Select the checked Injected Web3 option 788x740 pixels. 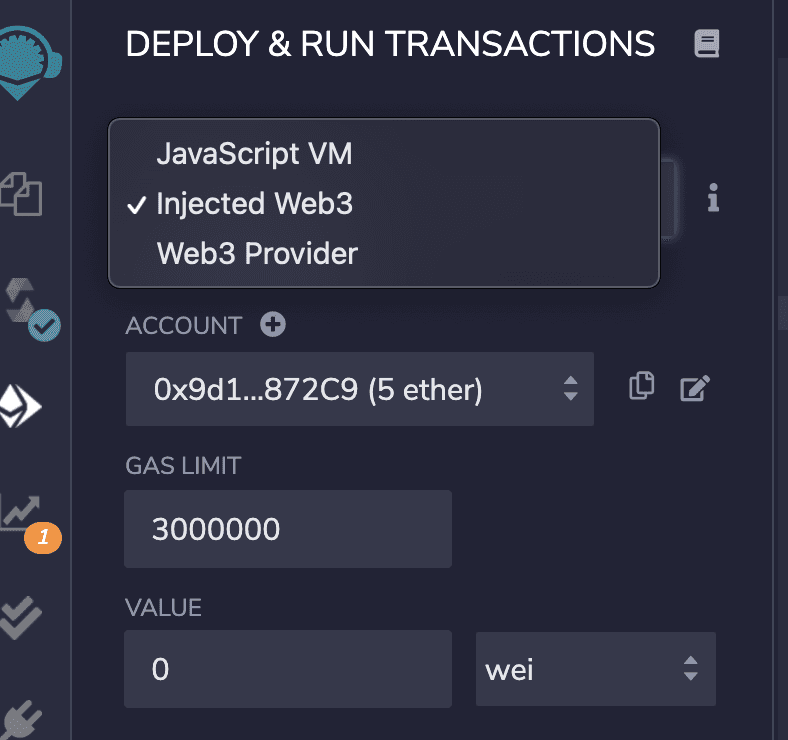254,204
